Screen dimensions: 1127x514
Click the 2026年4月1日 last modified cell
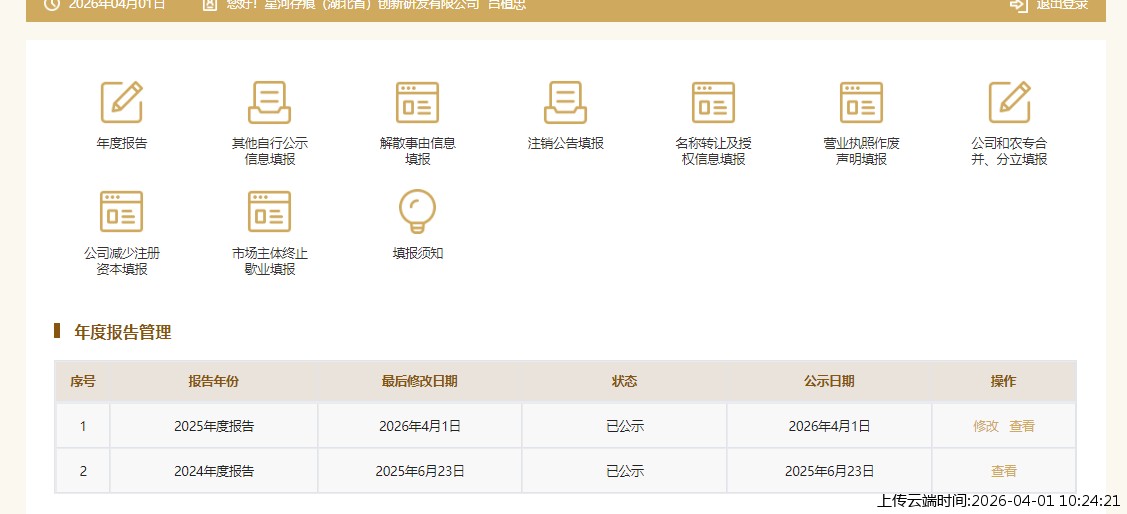420,426
